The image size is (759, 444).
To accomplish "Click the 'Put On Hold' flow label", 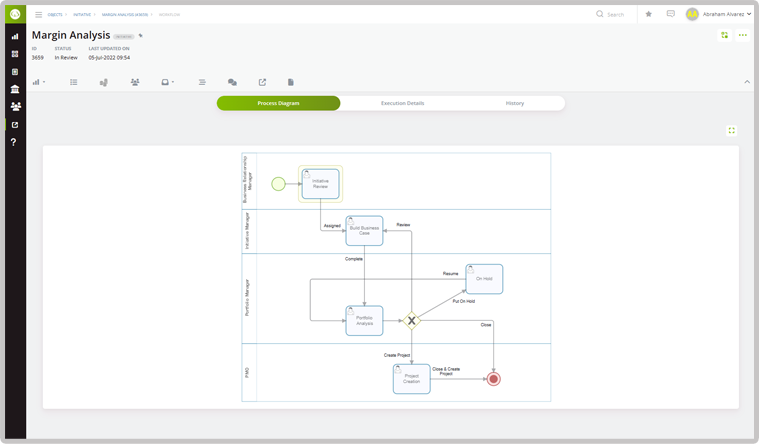I will [464, 301].
